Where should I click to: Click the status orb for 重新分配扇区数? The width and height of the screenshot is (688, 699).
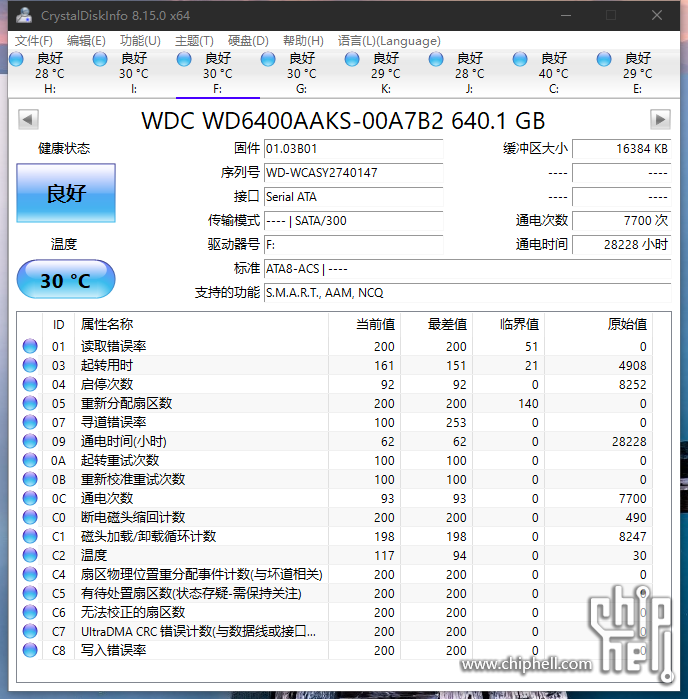coord(30,403)
